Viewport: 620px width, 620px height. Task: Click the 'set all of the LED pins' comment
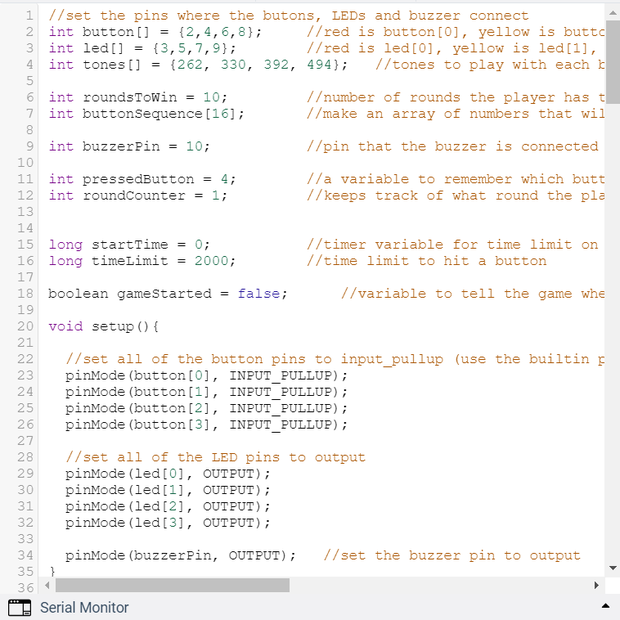[x=215, y=457]
